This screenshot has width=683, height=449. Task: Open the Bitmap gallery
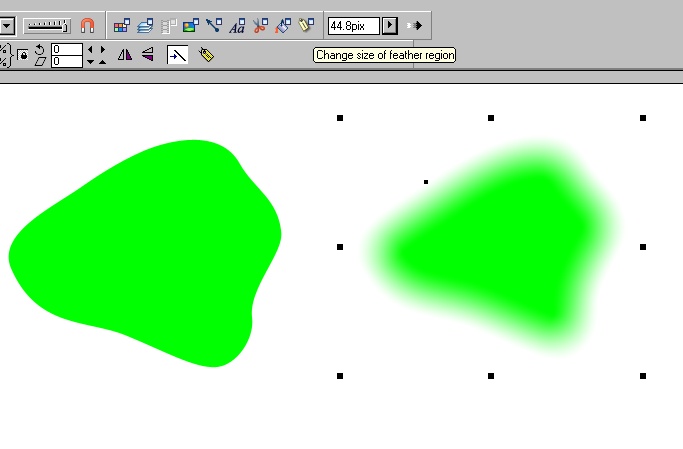tap(191, 26)
